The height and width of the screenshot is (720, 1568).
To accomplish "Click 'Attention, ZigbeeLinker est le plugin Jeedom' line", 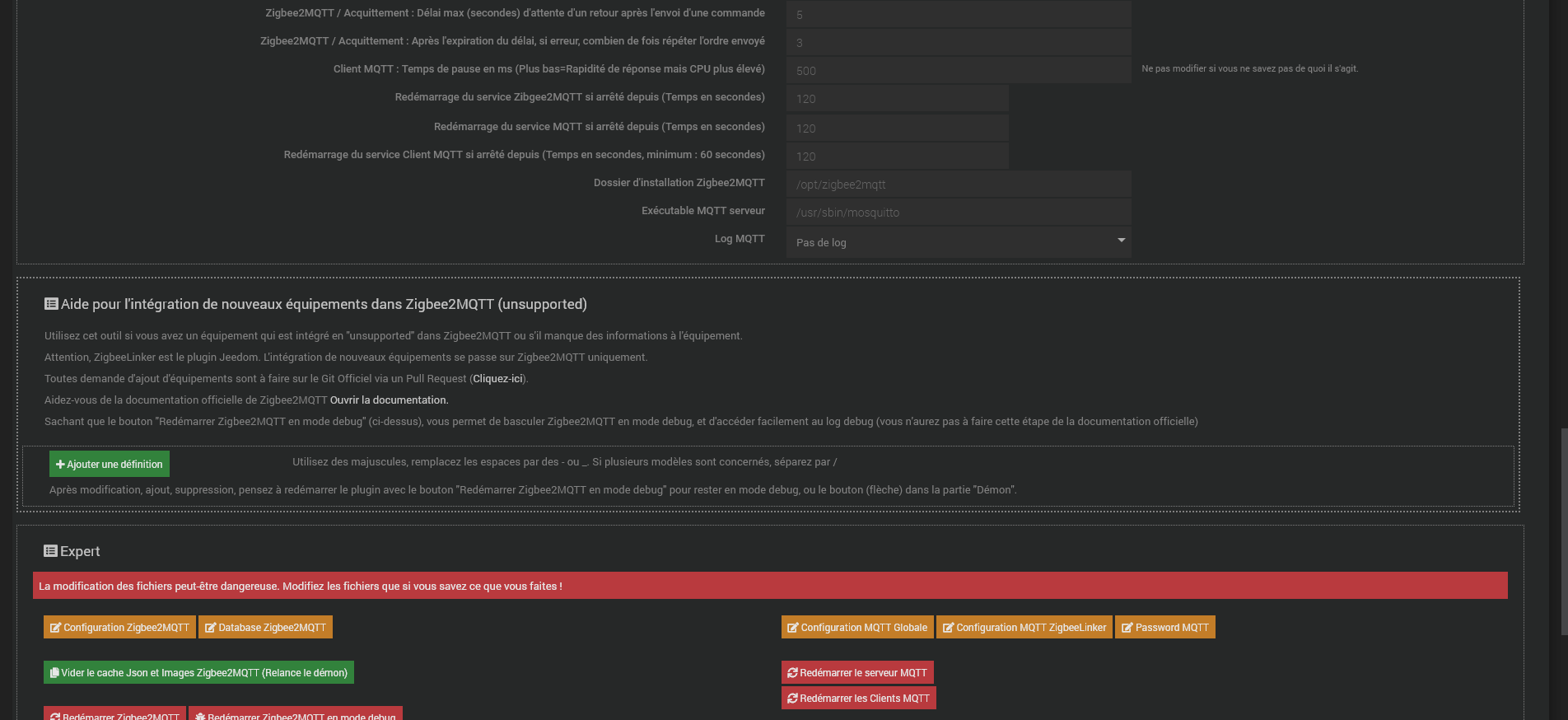I will (x=346, y=358).
